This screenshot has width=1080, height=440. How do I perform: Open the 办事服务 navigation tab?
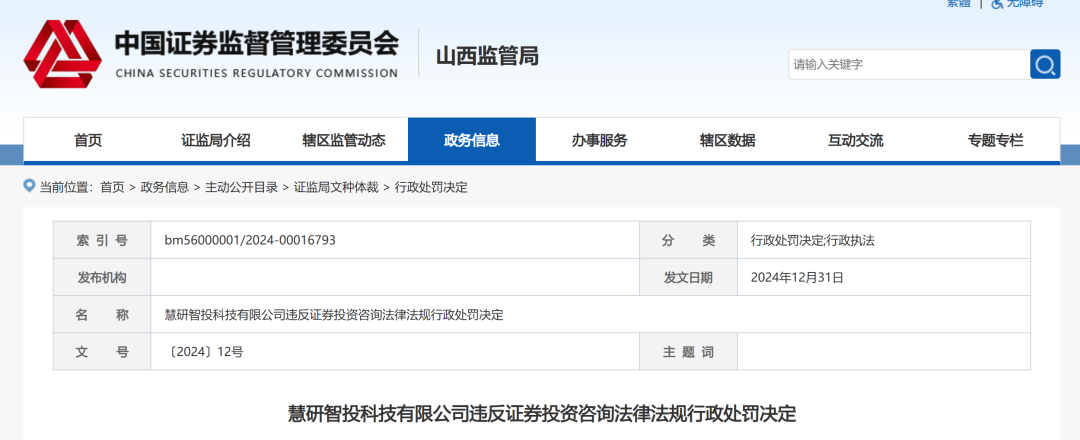click(599, 140)
